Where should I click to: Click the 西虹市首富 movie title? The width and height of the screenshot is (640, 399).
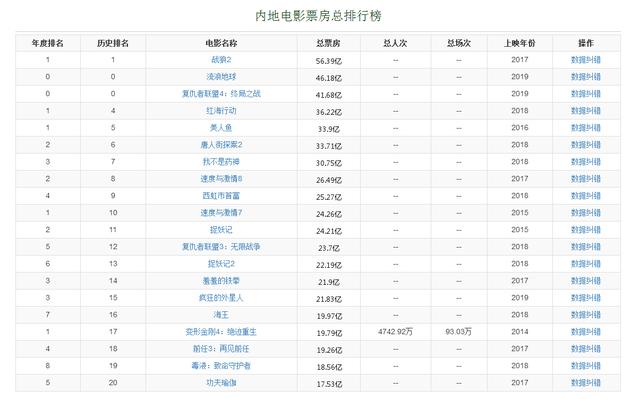click(221, 196)
